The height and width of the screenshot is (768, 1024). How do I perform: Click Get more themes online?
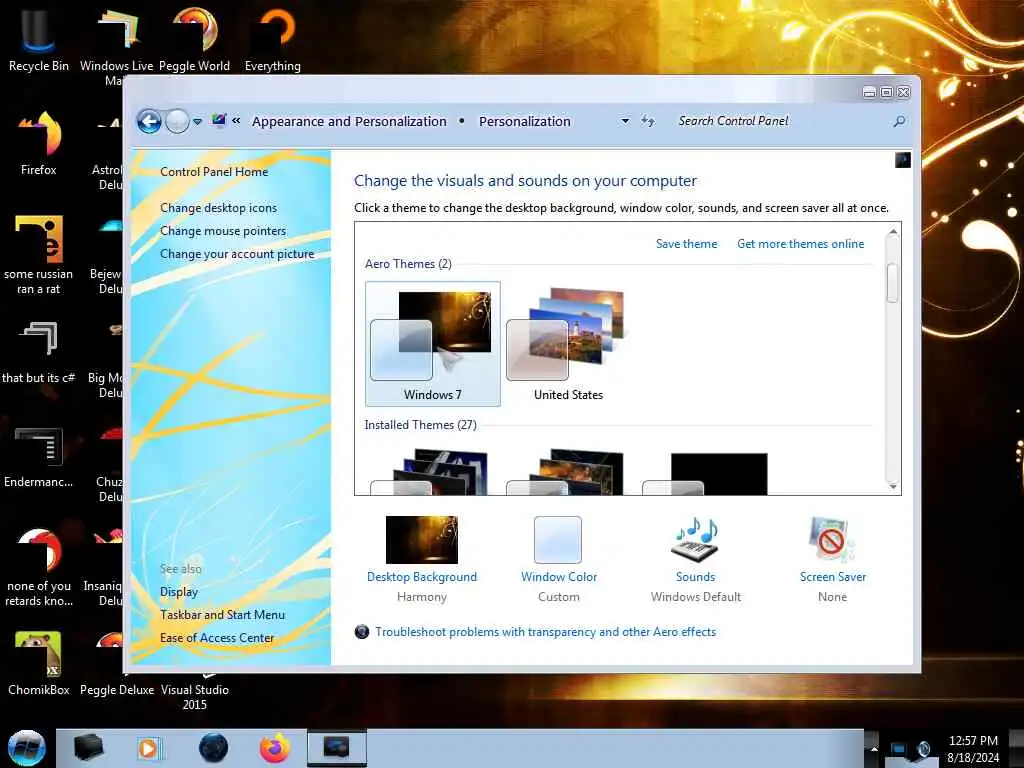click(800, 244)
